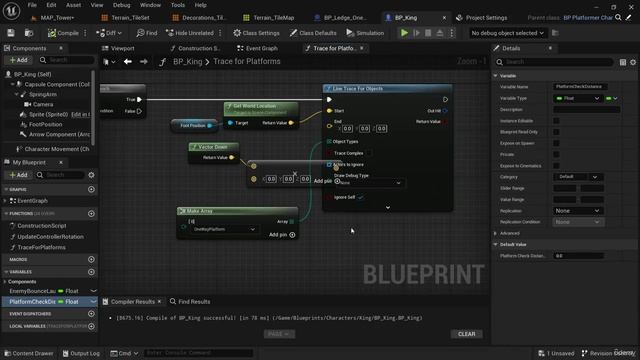The image size is (640, 360).
Task: Open Class Settings
Action: [x=256, y=33]
